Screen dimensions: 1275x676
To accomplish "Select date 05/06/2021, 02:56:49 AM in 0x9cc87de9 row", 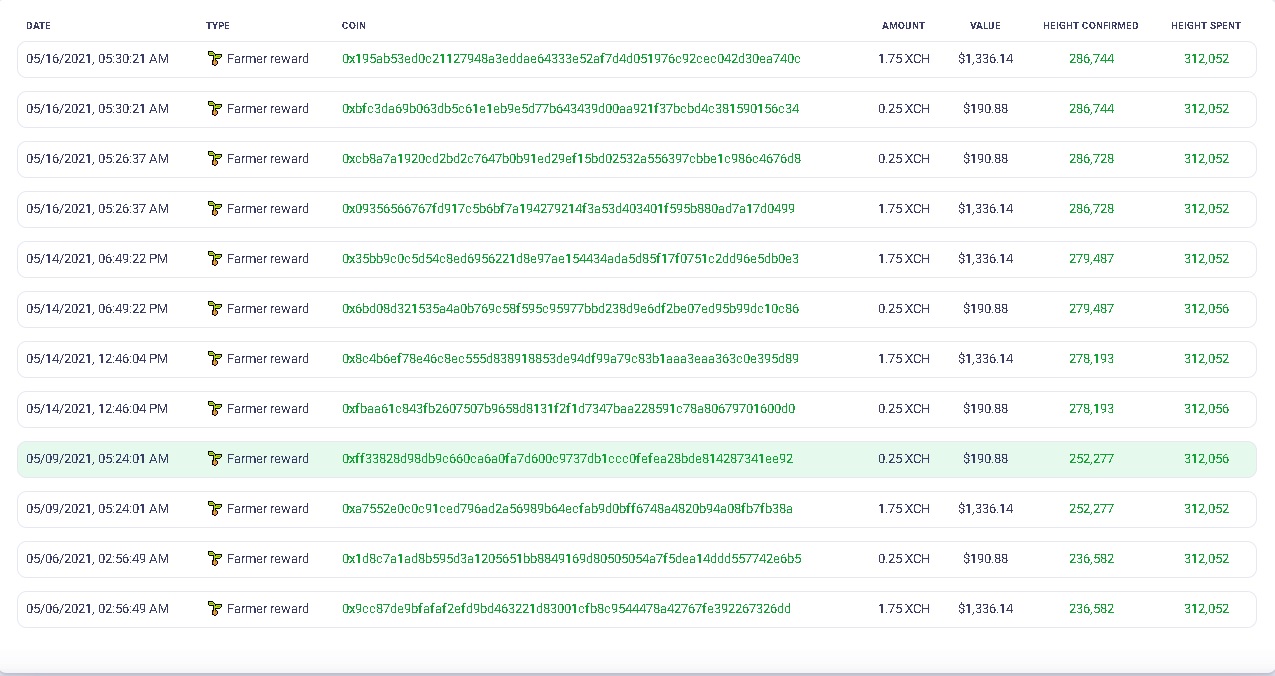I will 97,609.
